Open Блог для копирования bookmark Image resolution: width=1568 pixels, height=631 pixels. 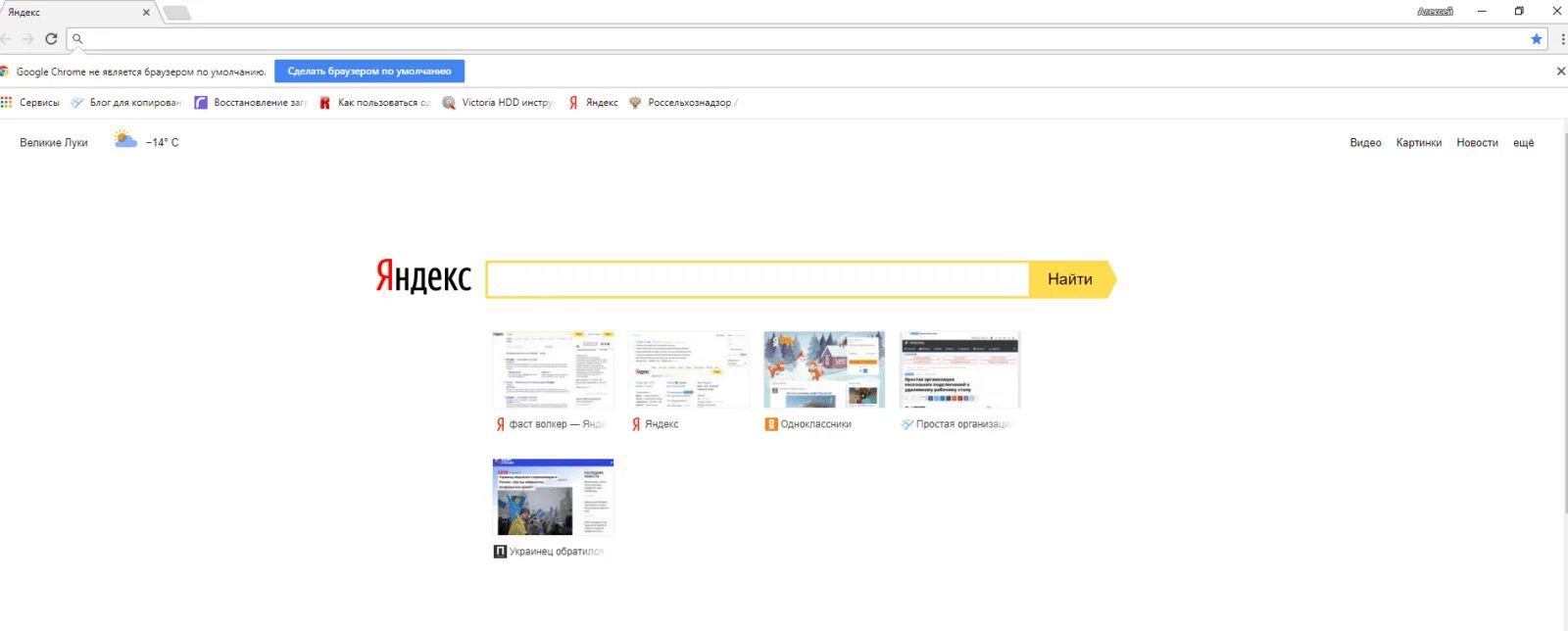point(126,103)
